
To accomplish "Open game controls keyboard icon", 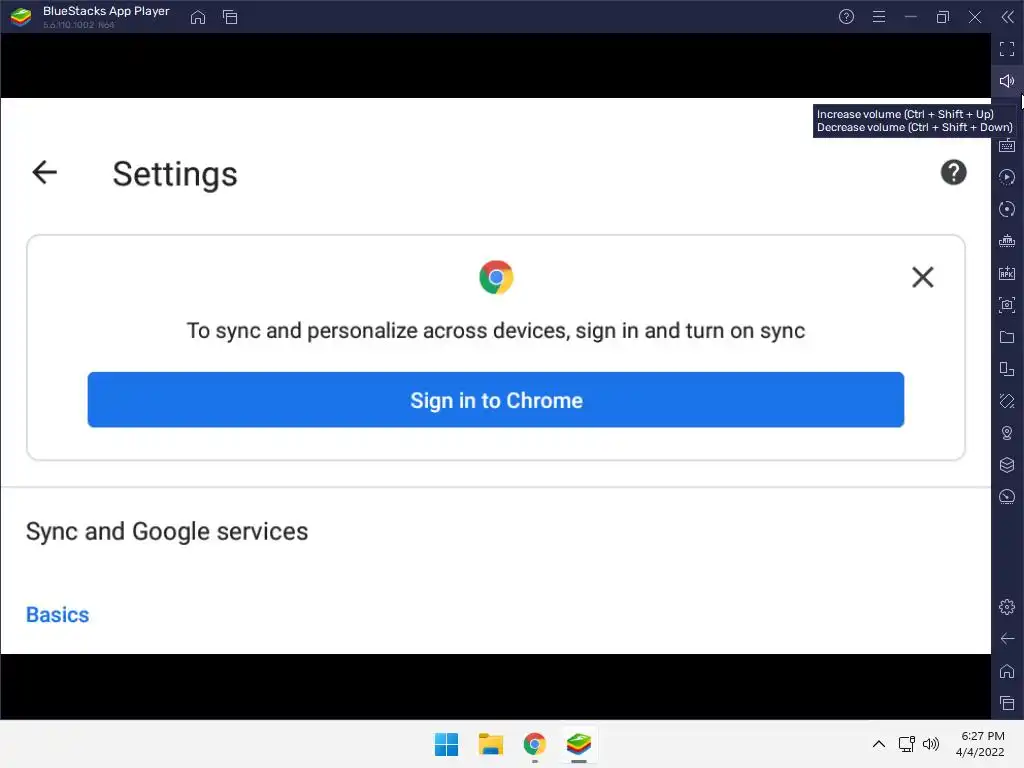I will 1007,146.
